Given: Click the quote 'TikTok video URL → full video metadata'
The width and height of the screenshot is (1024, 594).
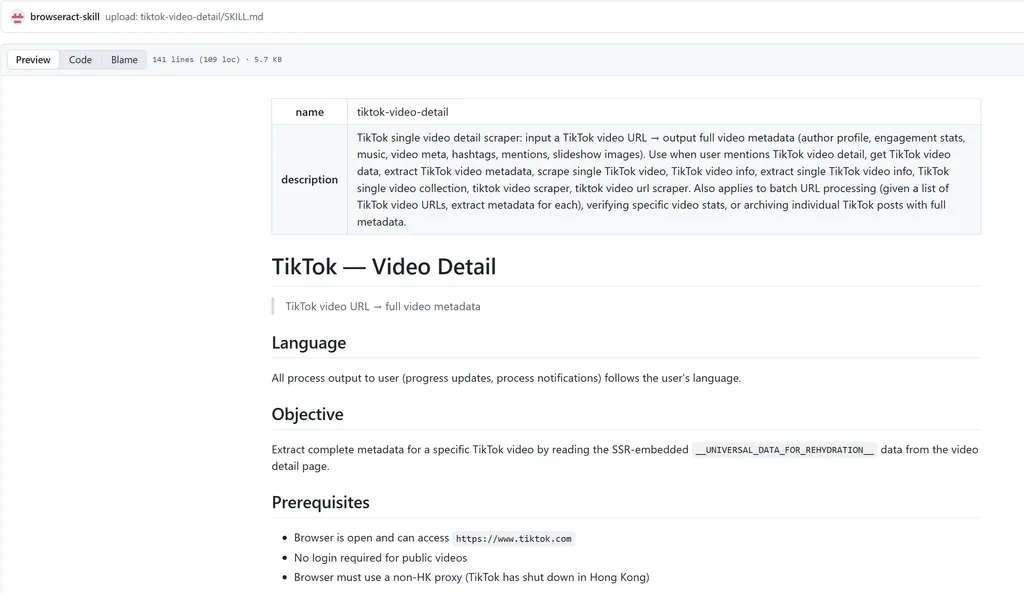Looking at the screenshot, I should [383, 306].
